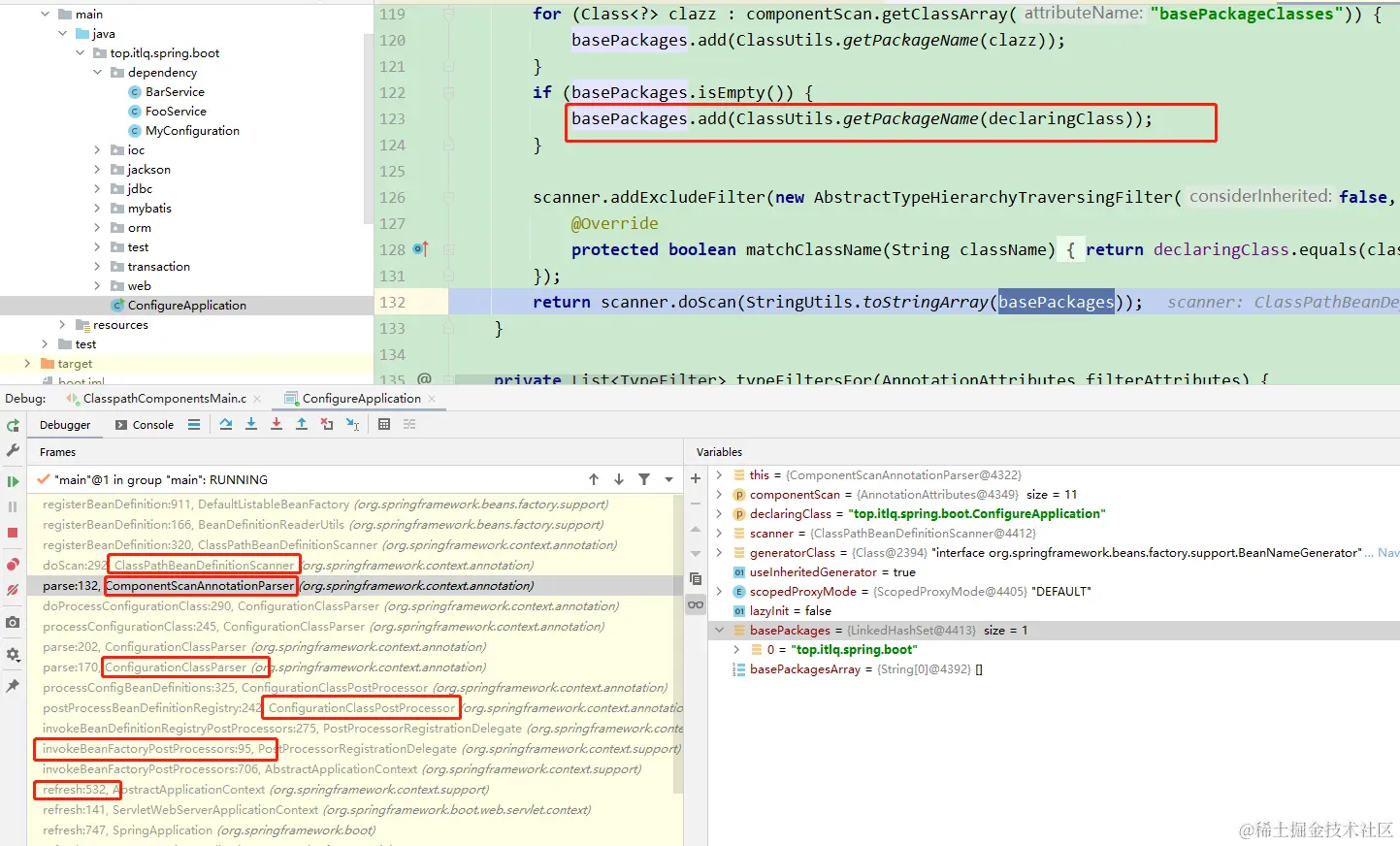Screen dimensions: 1400x846
Task: Click the Pin tab icon
Action: [x=13, y=686]
